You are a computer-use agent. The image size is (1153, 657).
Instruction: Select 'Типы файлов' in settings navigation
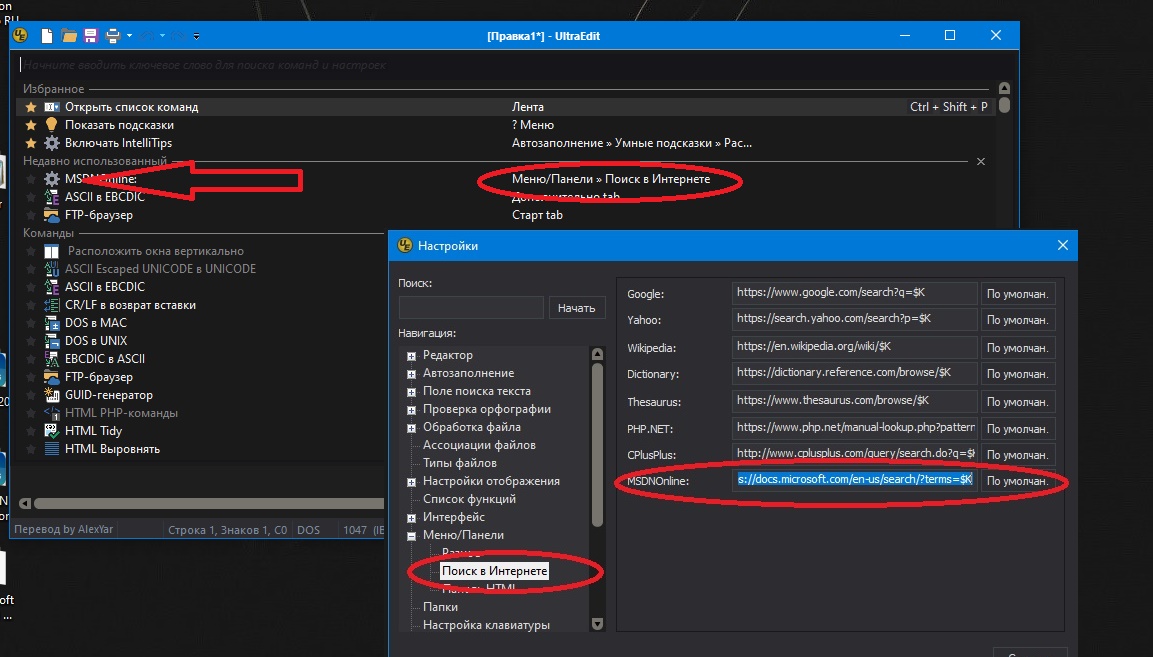[460, 463]
